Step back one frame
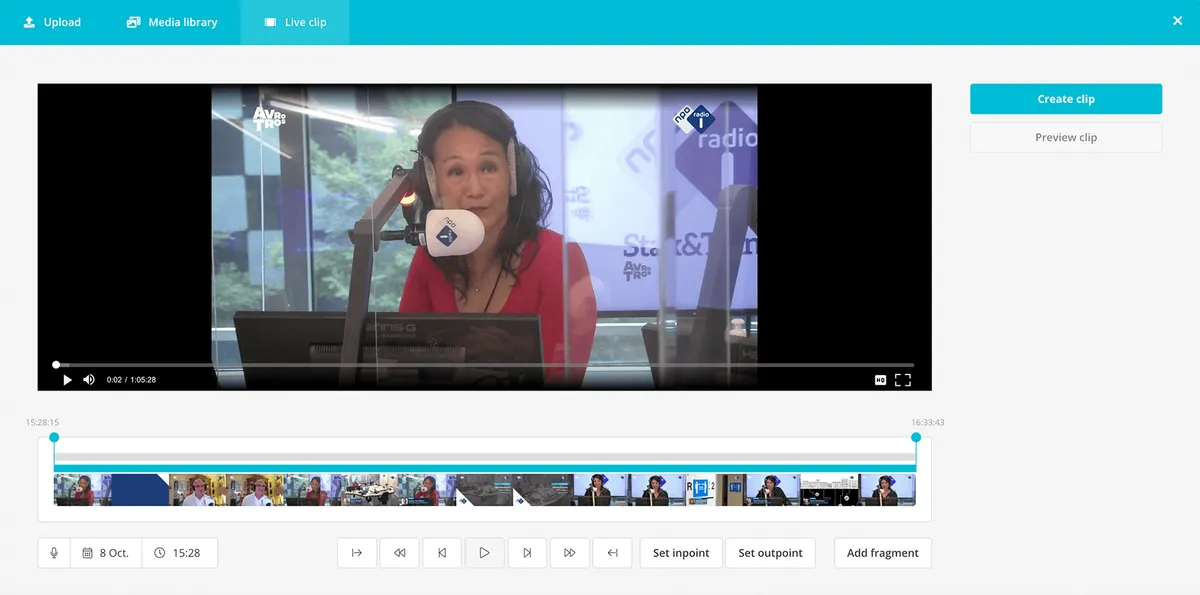Viewport: 1200px width, 595px height. pos(442,553)
